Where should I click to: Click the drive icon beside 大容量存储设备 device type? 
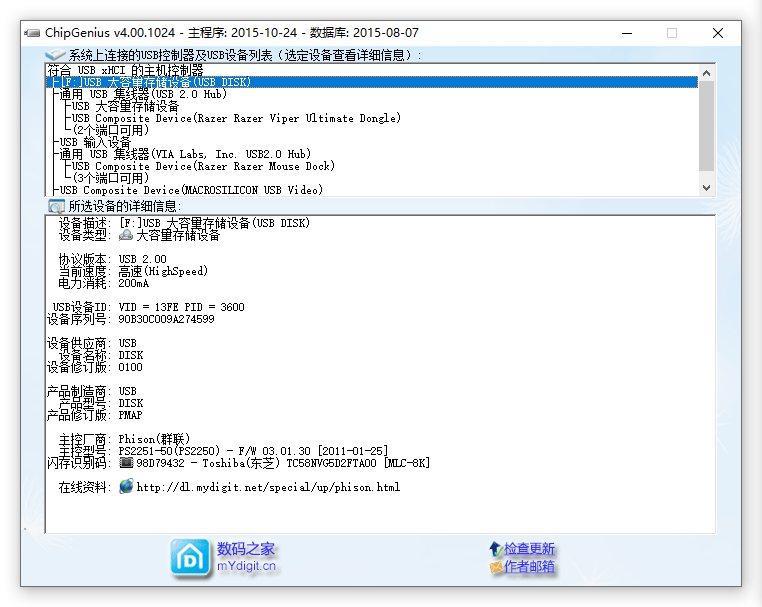pyautogui.click(x=126, y=236)
